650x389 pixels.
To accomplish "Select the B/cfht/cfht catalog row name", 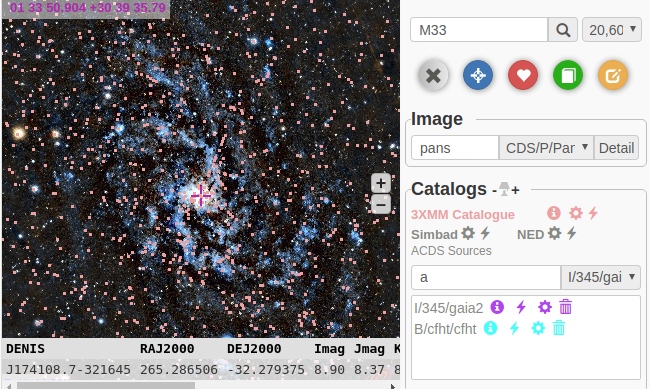I will tap(445, 329).
